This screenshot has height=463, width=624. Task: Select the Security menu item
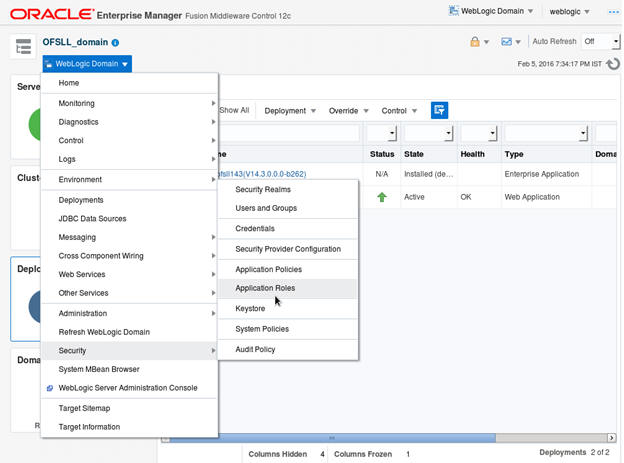point(129,351)
